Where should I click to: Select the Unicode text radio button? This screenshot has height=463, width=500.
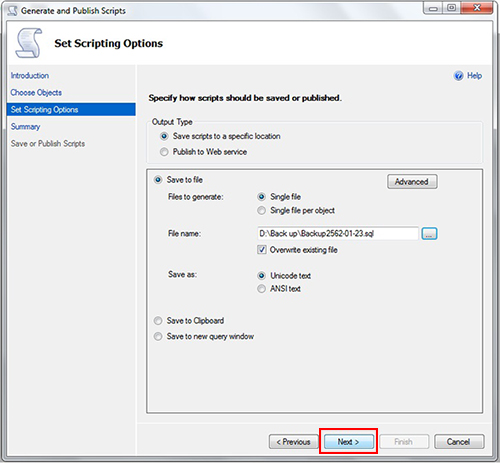261,276
